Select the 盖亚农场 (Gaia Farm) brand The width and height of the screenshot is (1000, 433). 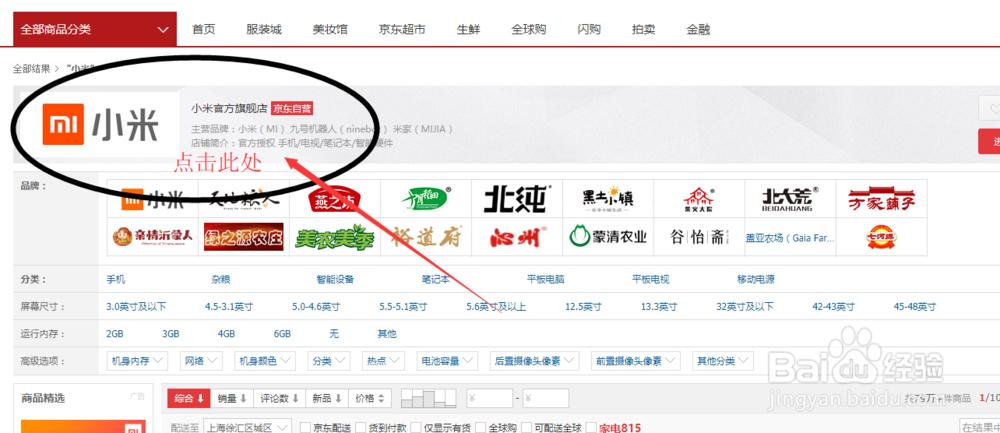click(x=791, y=237)
